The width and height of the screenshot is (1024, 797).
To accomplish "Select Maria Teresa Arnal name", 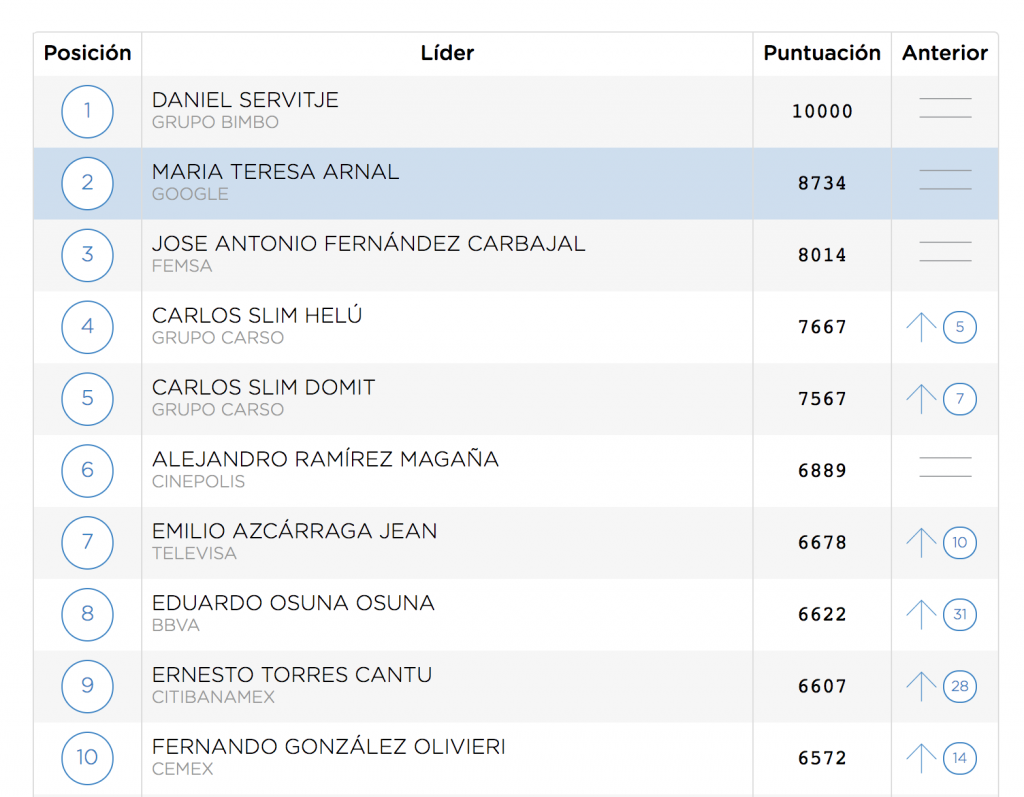I will [x=275, y=172].
